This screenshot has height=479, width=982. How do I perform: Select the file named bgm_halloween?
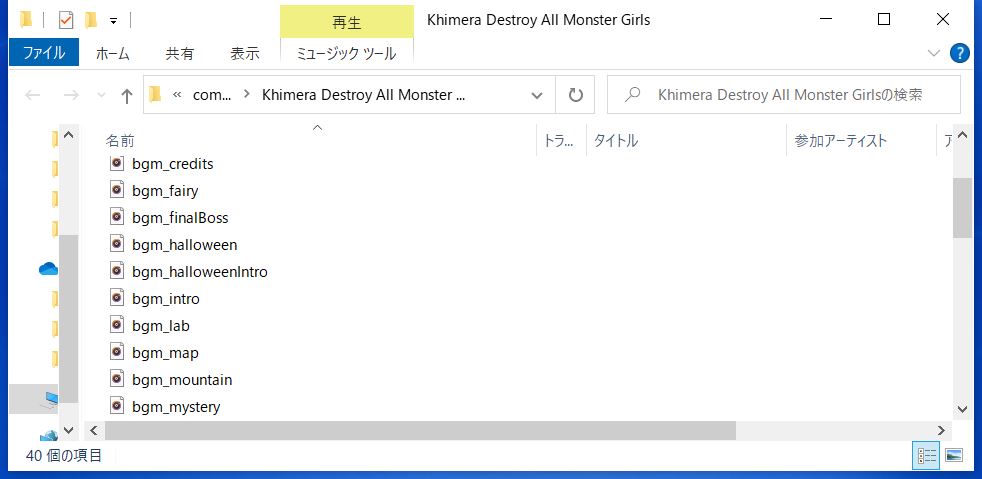[x=185, y=245]
